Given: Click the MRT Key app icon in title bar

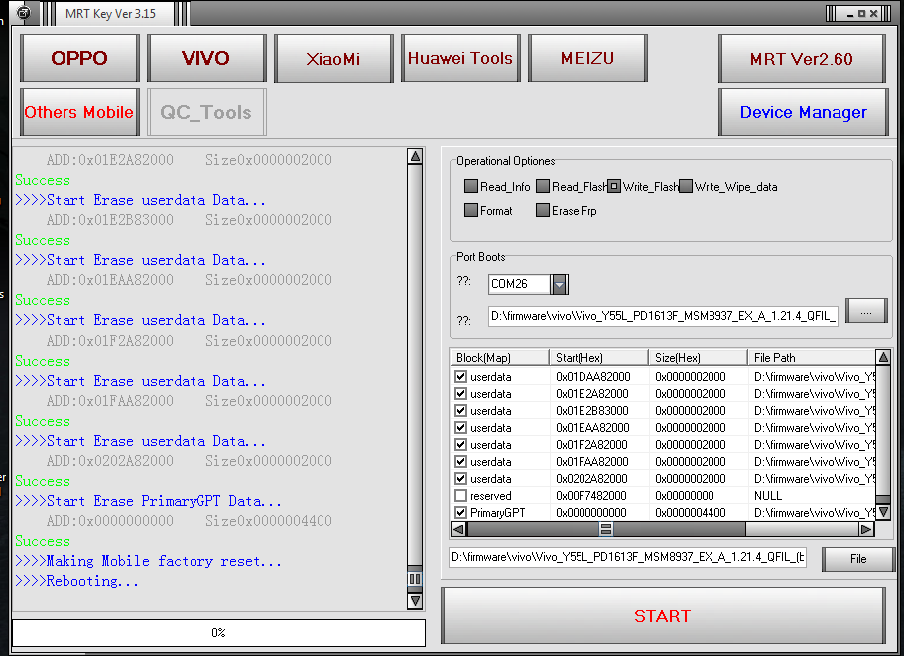Looking at the screenshot, I should coord(24,12).
